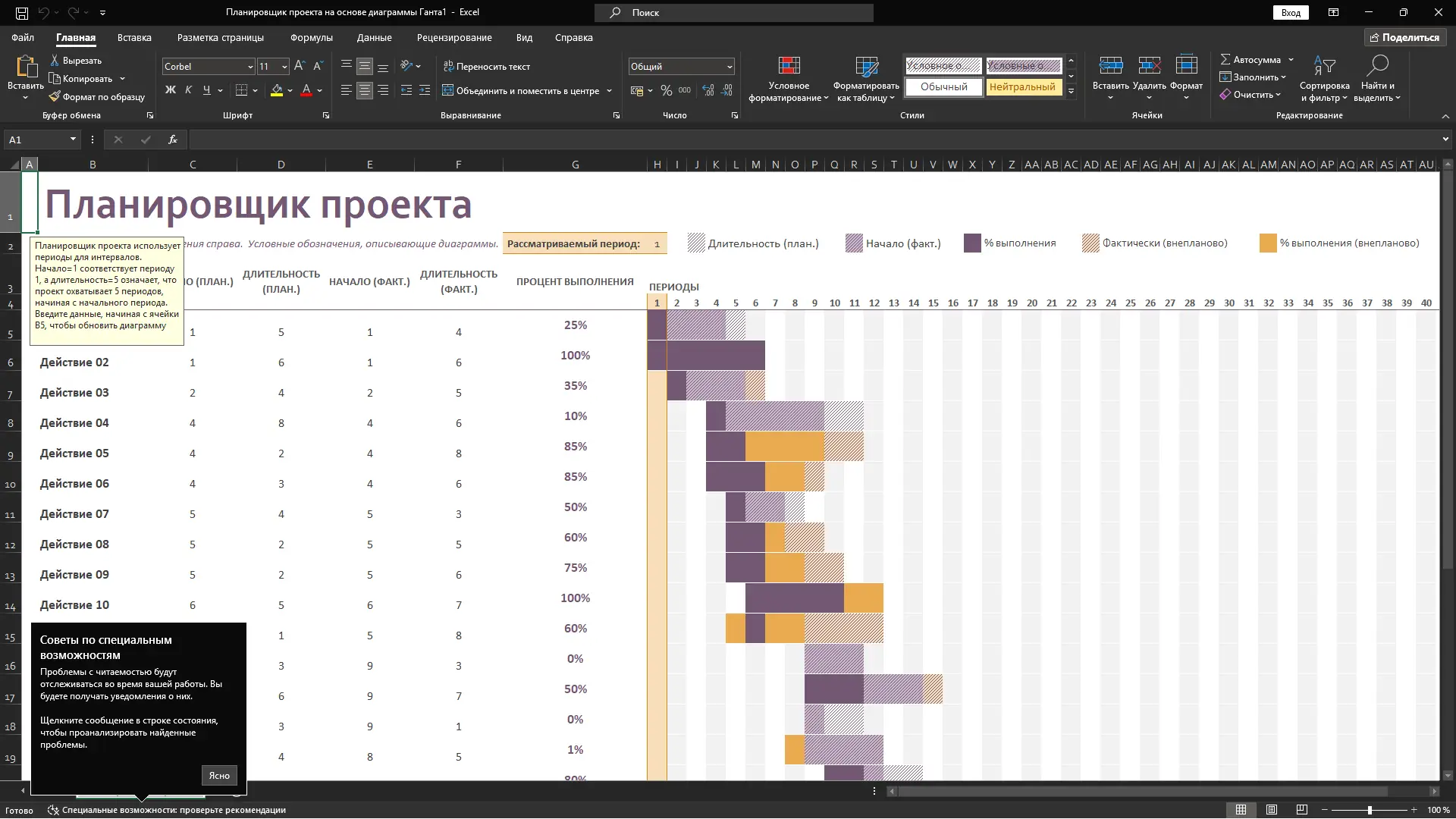Toggle Wrap Text (Переносить текст)
Viewport: 1456px width, 819px height.
[x=487, y=67]
